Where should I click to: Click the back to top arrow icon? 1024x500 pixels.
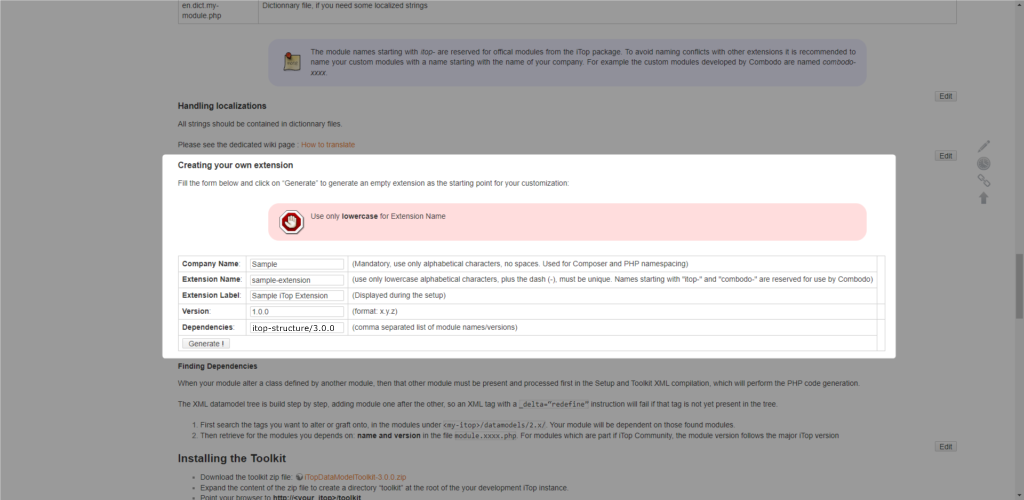pyautogui.click(x=984, y=198)
